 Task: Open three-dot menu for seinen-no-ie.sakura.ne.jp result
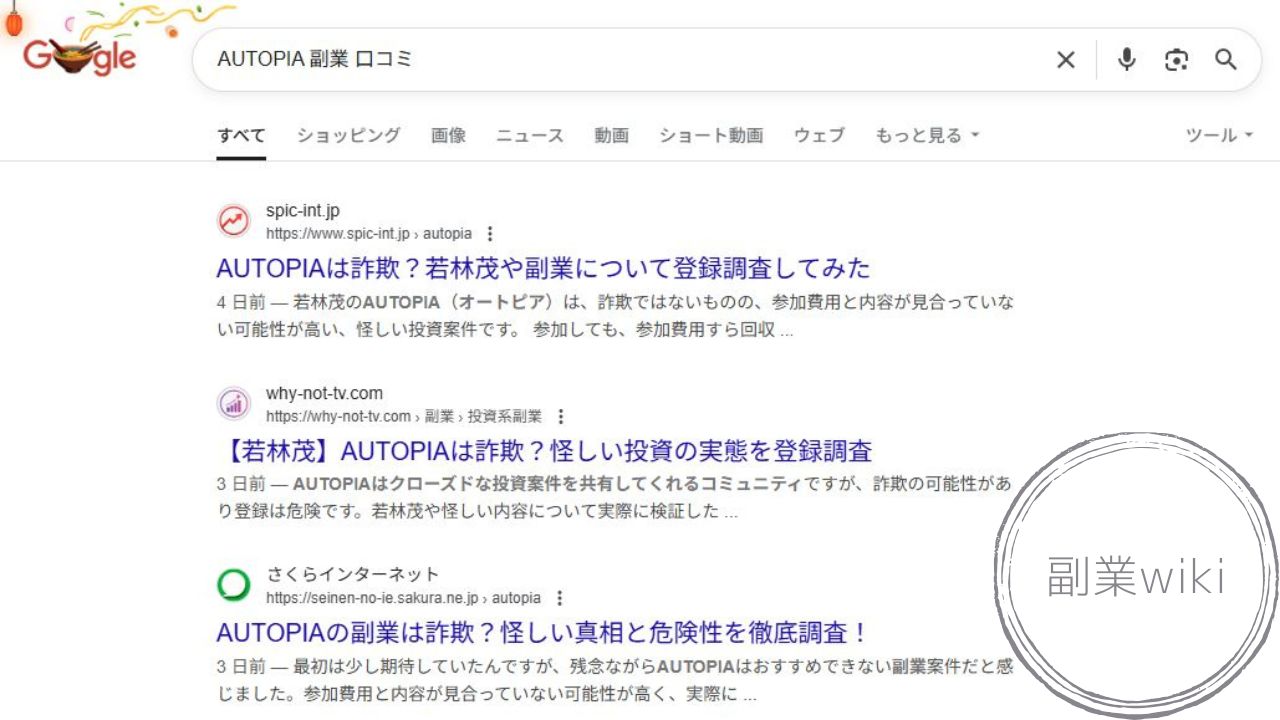[559, 598]
